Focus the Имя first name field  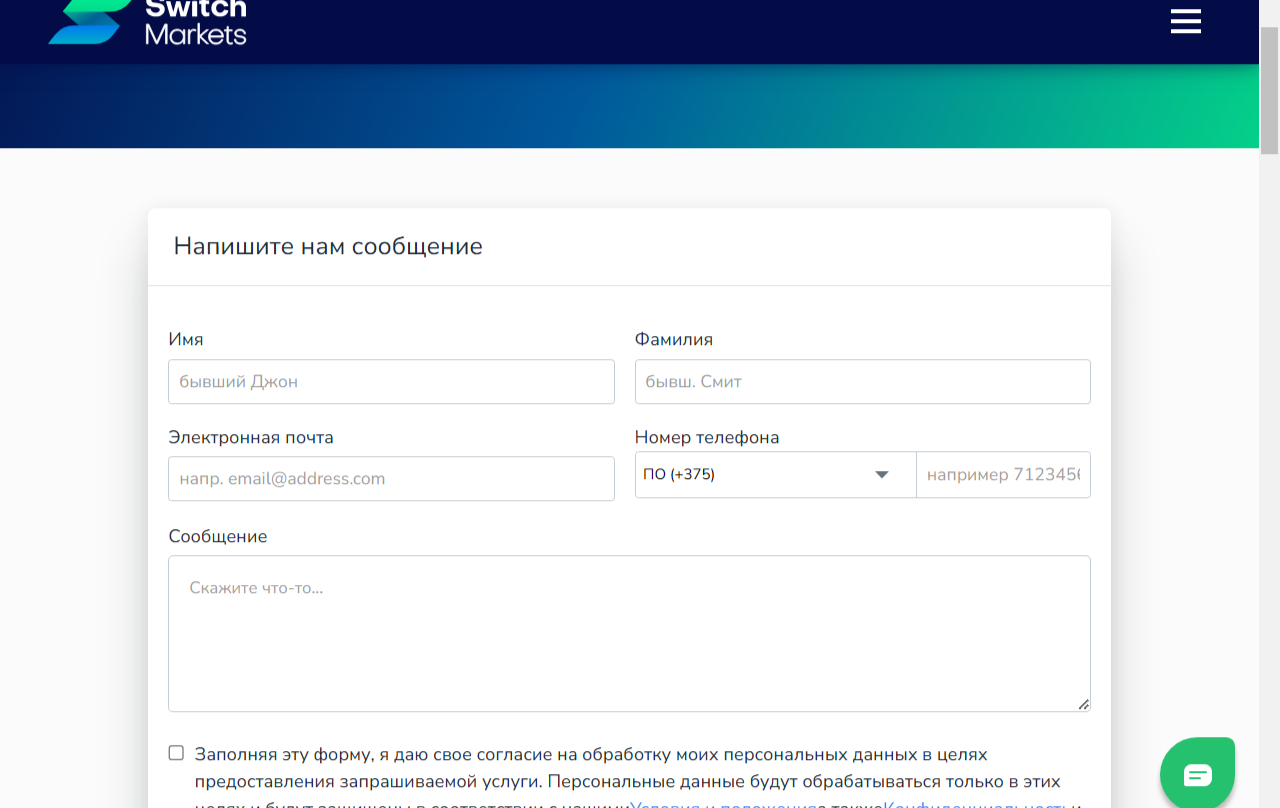(x=391, y=382)
